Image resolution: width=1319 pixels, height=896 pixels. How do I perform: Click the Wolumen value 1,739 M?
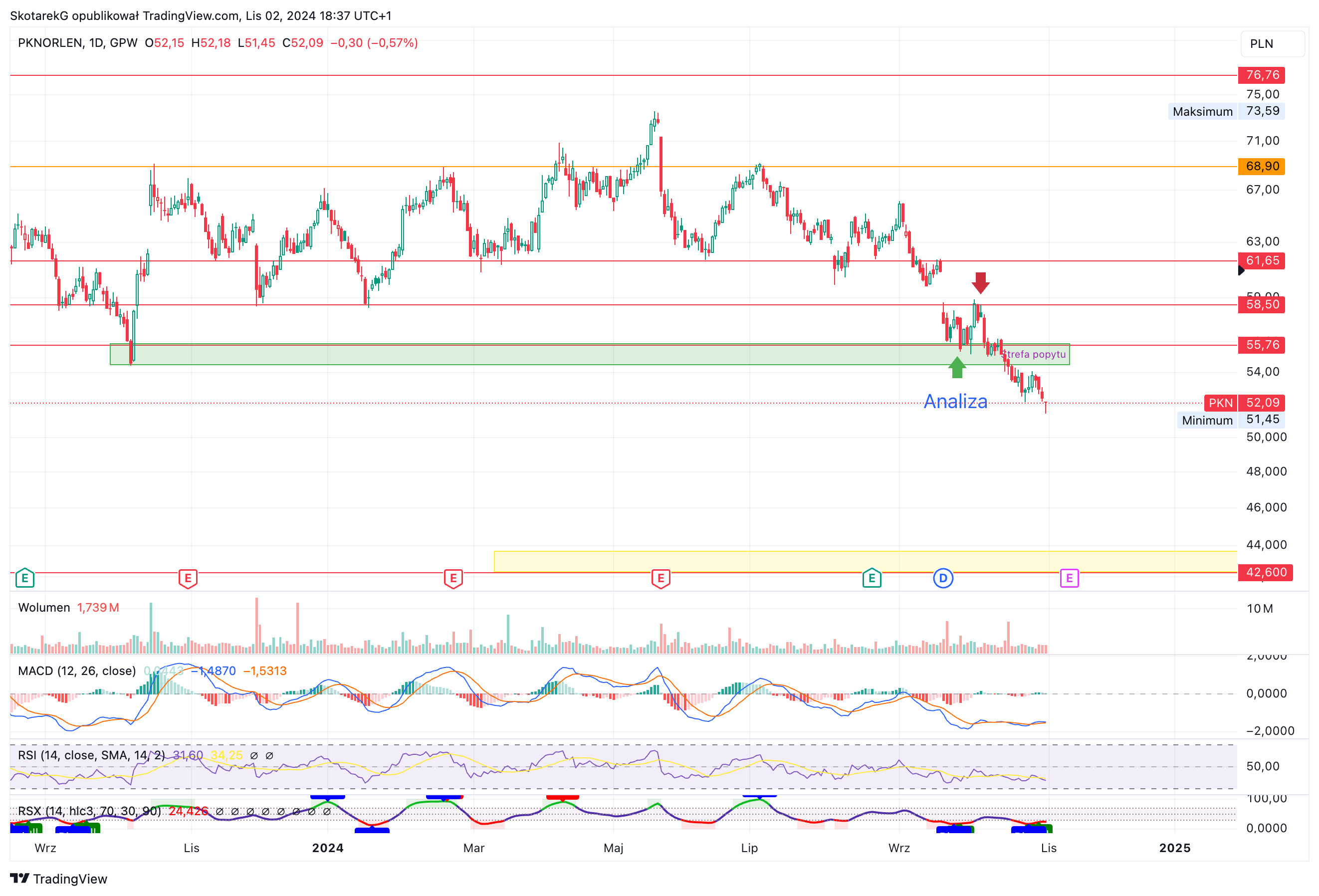click(x=98, y=607)
